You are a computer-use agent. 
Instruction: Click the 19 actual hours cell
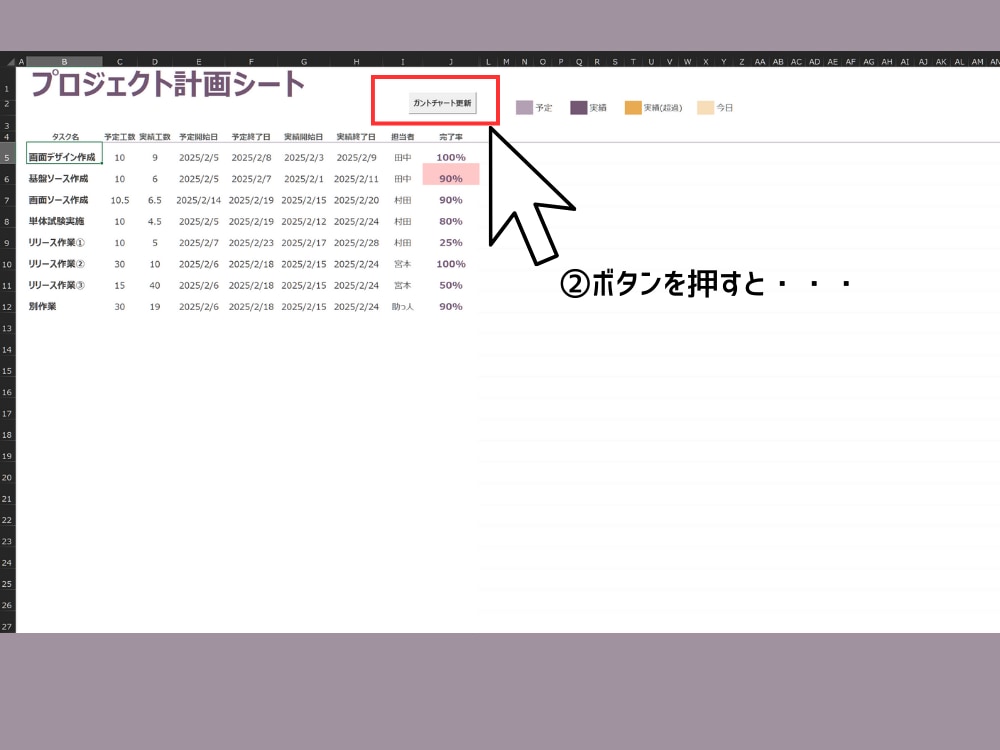tap(154, 307)
